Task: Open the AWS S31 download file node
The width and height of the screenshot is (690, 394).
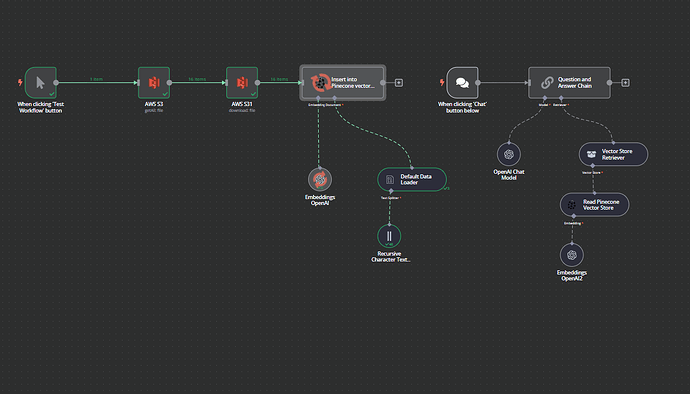Action: click(x=242, y=82)
